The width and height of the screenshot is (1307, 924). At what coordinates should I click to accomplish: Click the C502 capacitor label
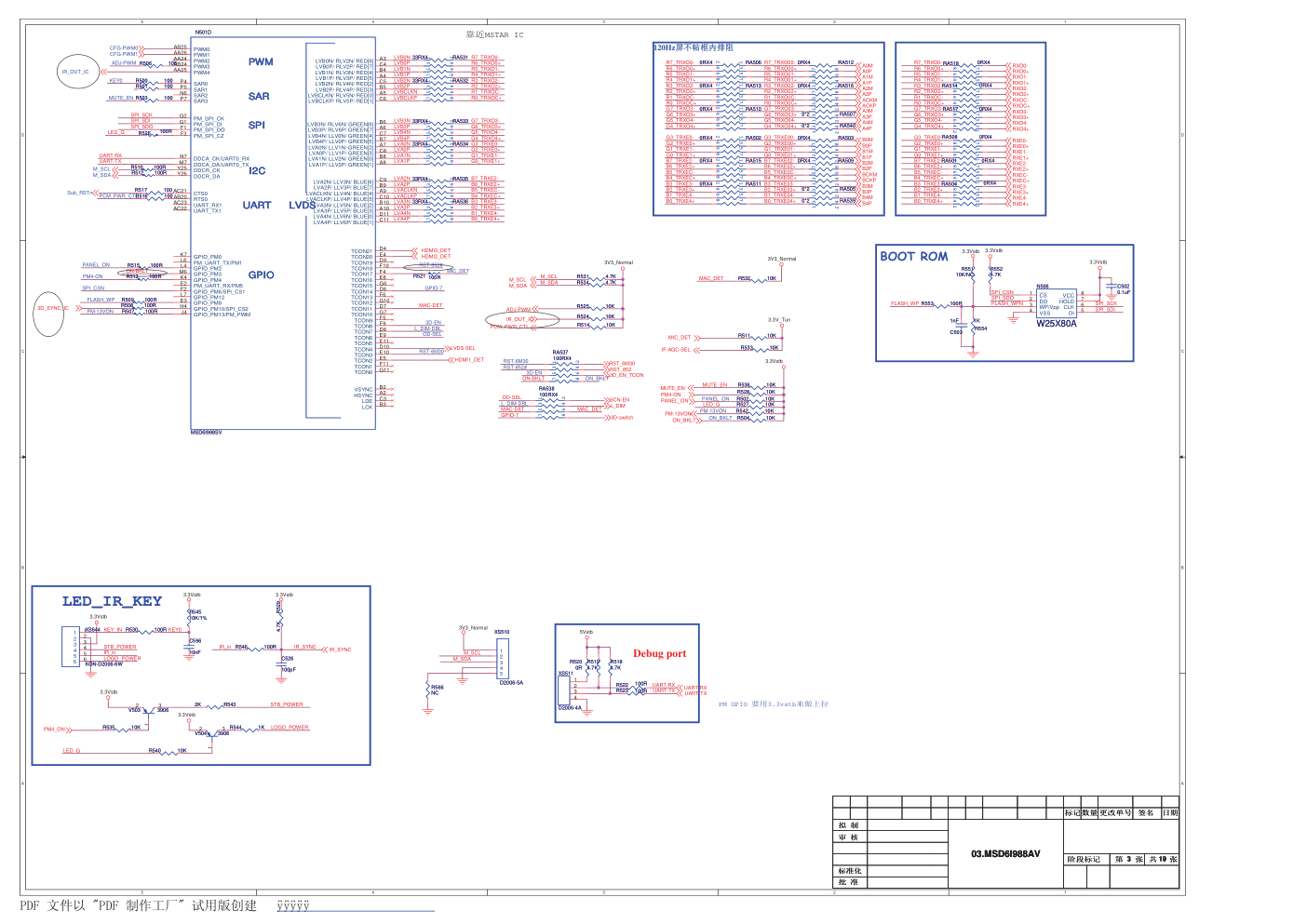pyautogui.click(x=1124, y=287)
